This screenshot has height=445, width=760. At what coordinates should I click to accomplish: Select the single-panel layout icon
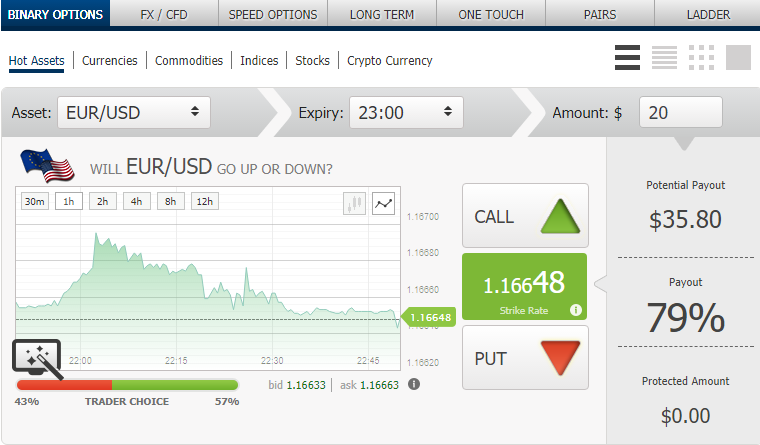pos(738,58)
